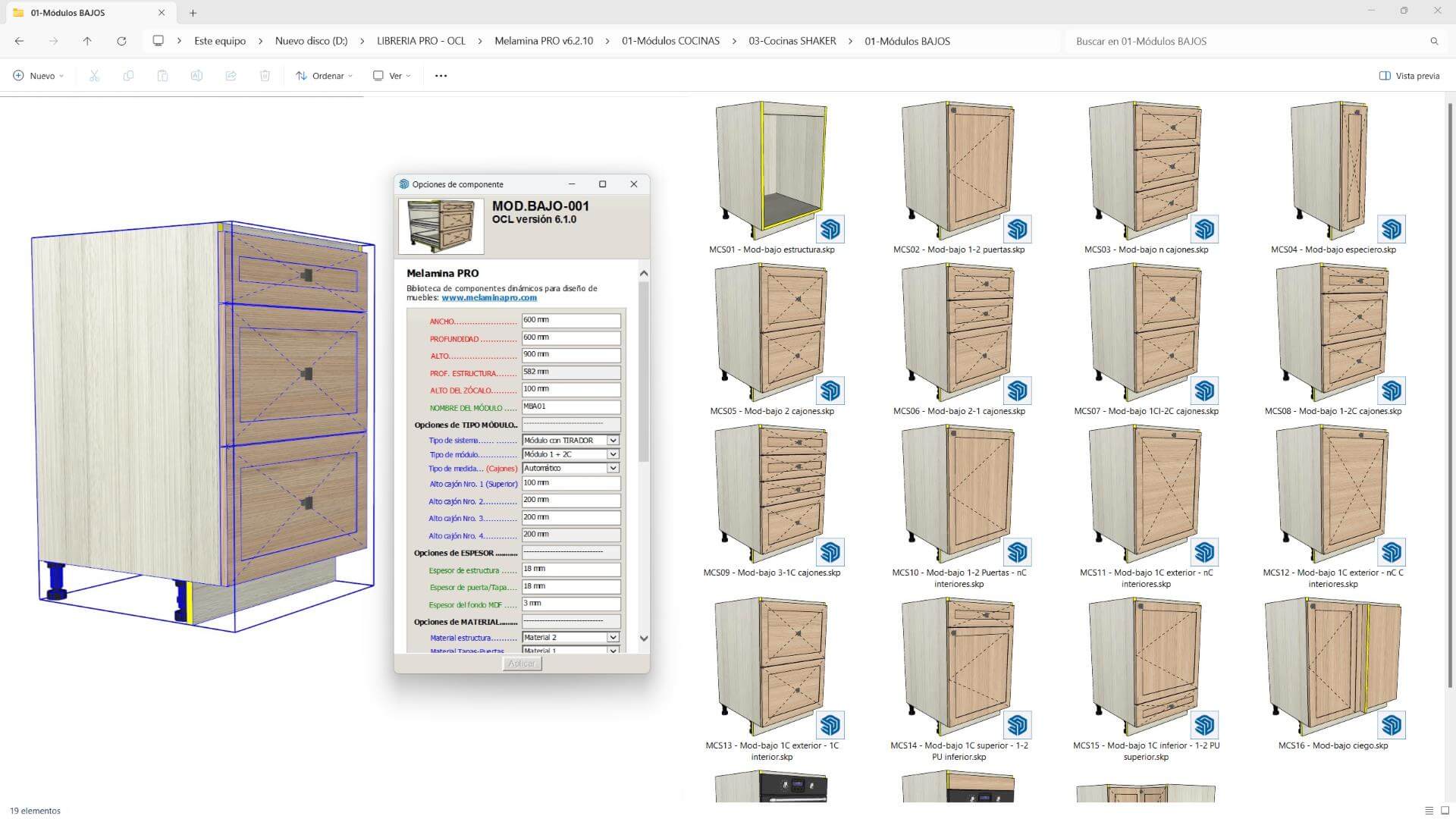Open the Material estructura dropdown
Image resolution: width=1456 pixels, height=819 pixels.
571,638
